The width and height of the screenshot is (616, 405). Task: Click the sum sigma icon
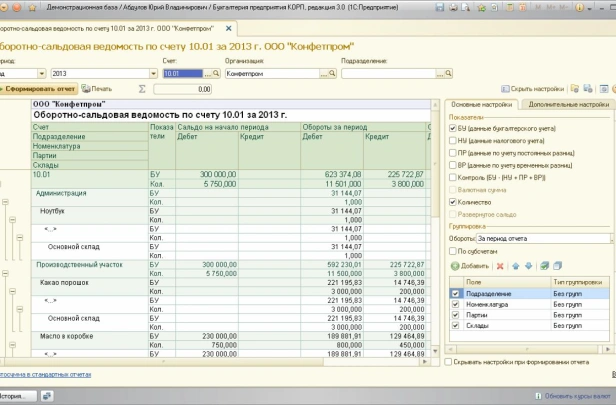tap(142, 89)
